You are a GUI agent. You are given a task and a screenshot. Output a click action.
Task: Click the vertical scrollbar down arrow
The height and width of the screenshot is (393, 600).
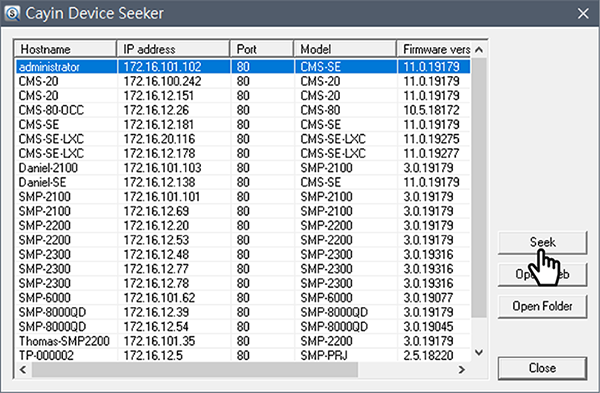pos(479,352)
